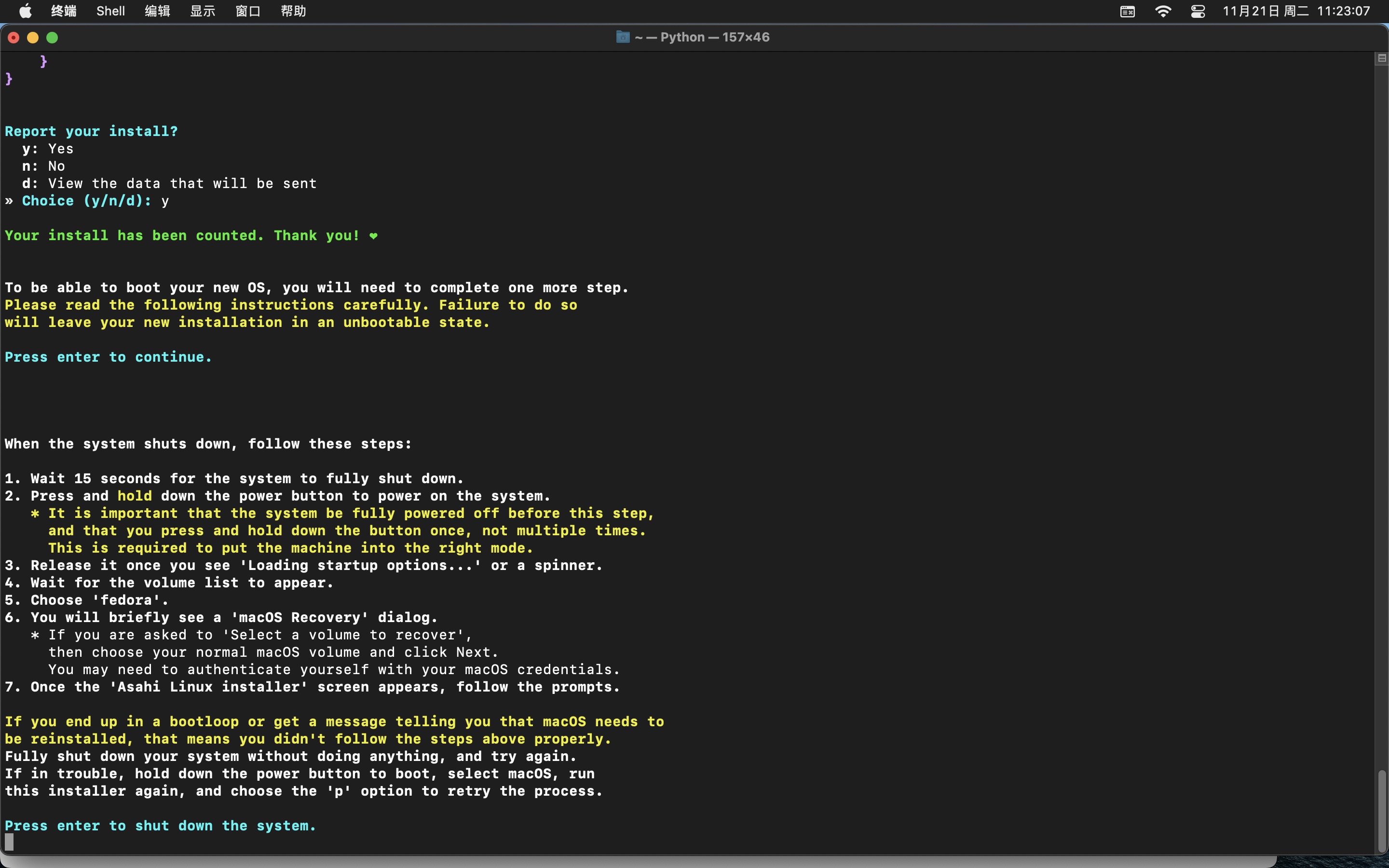Open the 终端 menu
This screenshot has width=1389, height=868.
coord(64,11)
